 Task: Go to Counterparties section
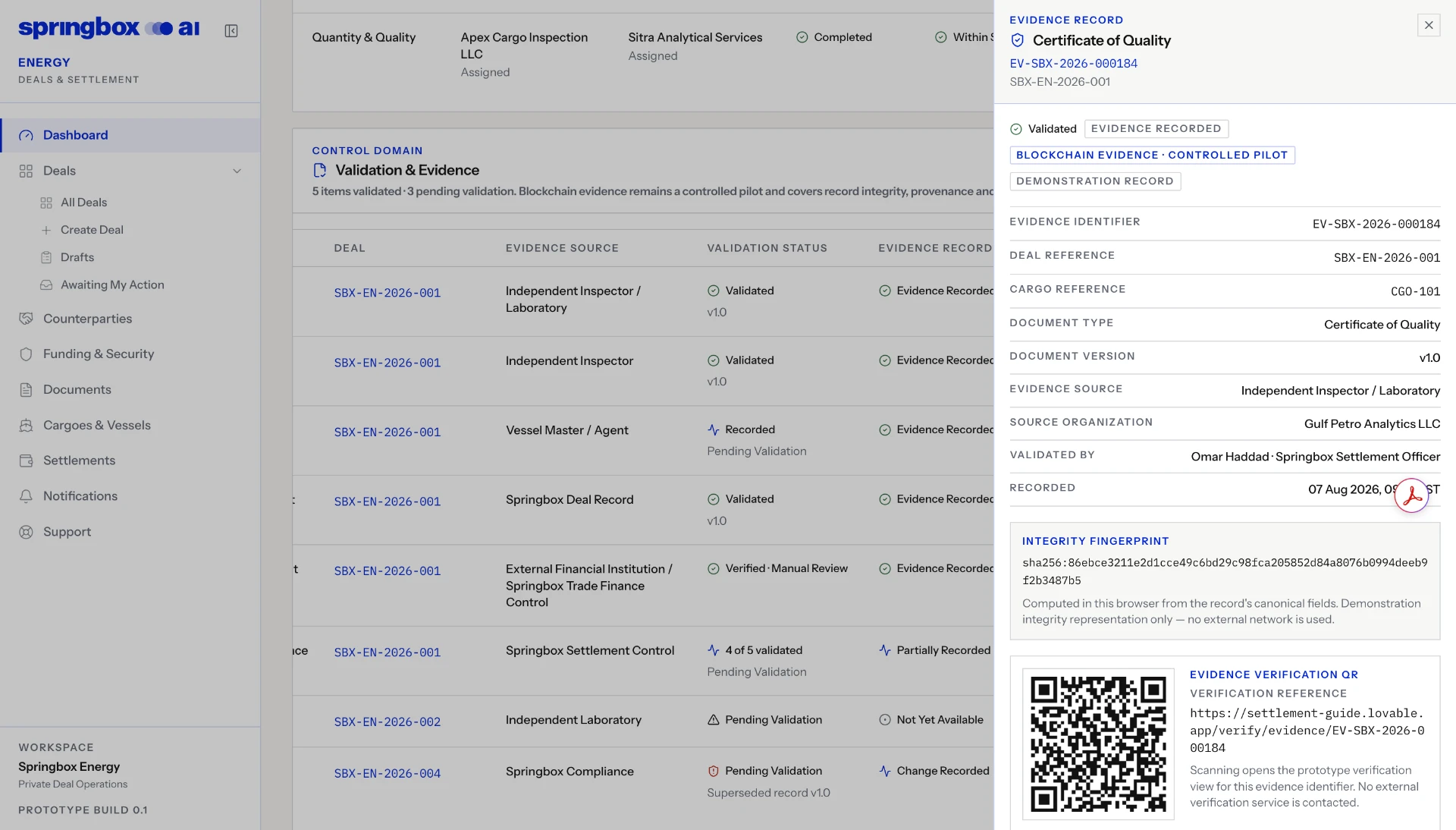87,319
